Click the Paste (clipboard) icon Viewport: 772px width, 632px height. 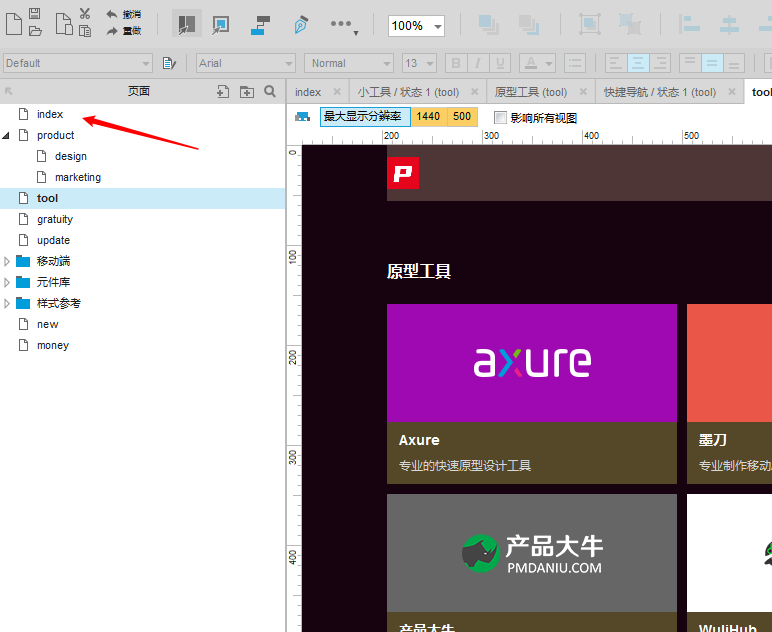pos(85,31)
